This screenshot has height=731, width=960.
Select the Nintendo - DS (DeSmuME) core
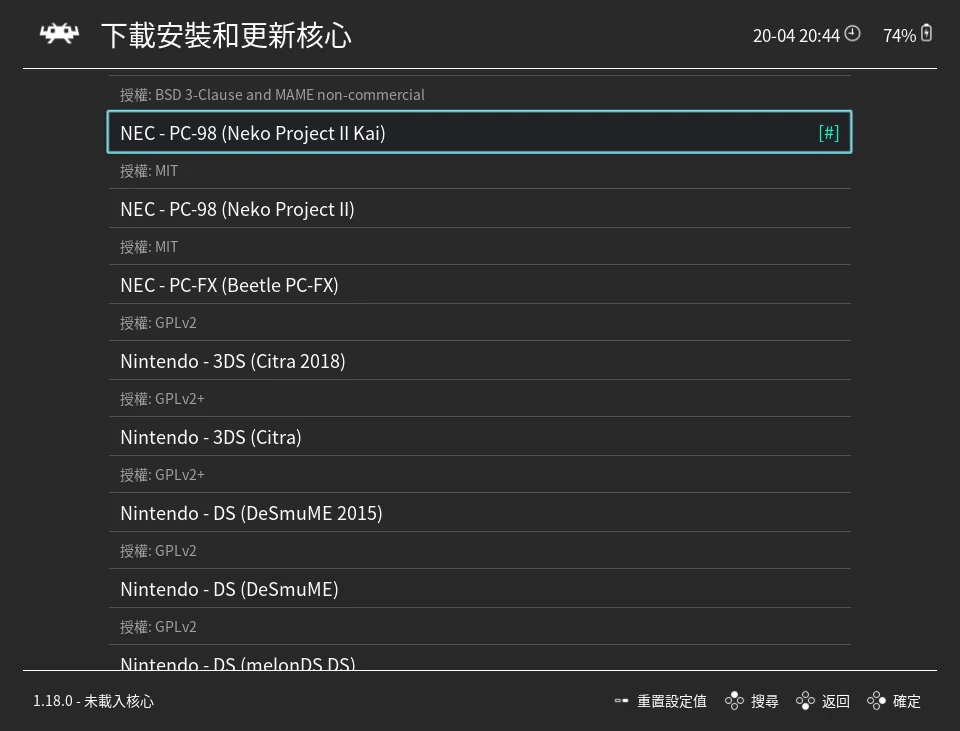click(x=479, y=588)
